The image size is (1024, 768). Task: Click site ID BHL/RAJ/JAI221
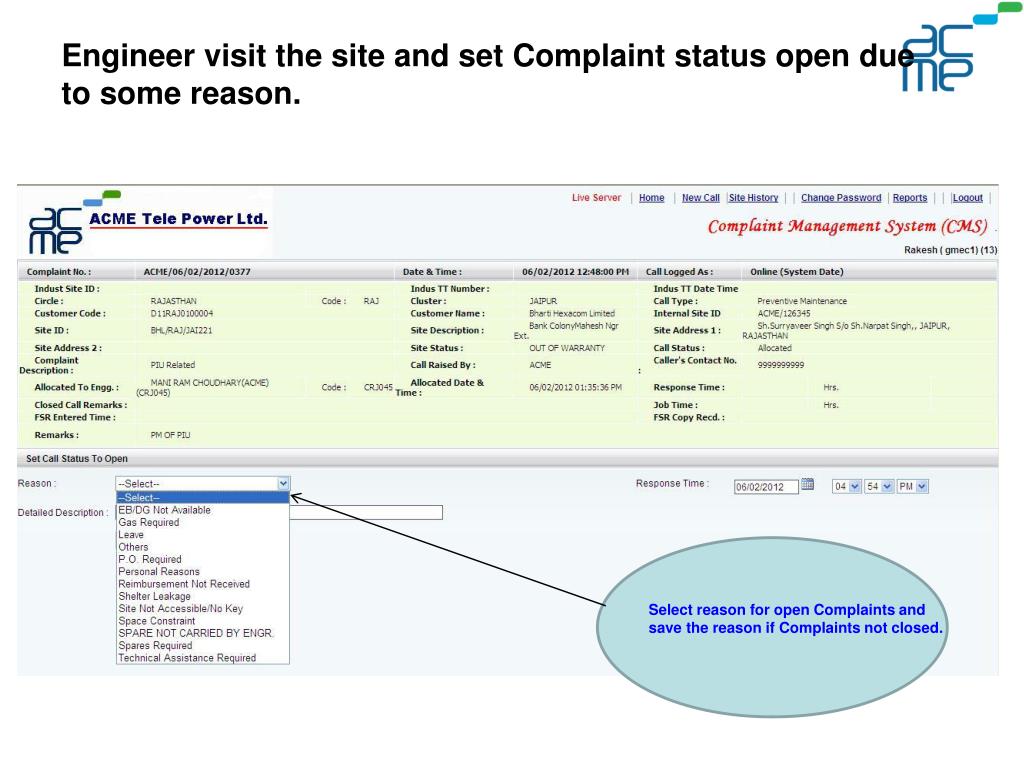click(x=181, y=330)
